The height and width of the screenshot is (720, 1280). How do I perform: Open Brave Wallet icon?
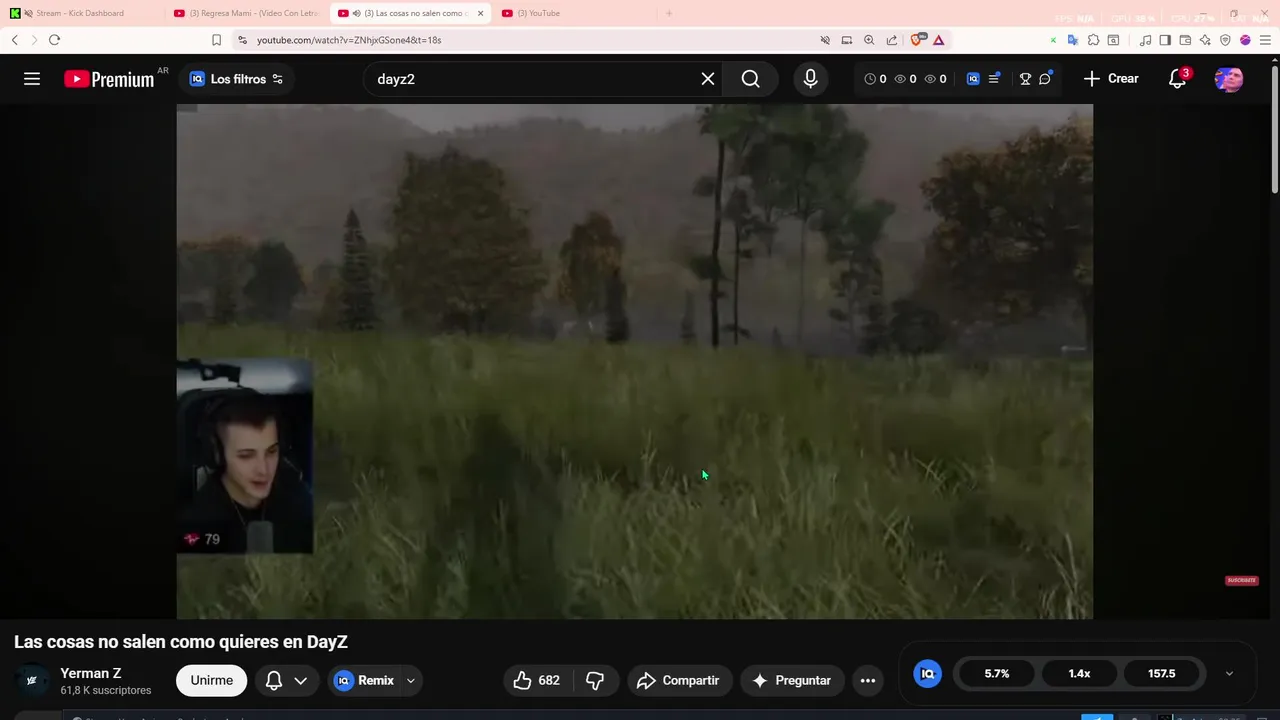pos(1185,40)
